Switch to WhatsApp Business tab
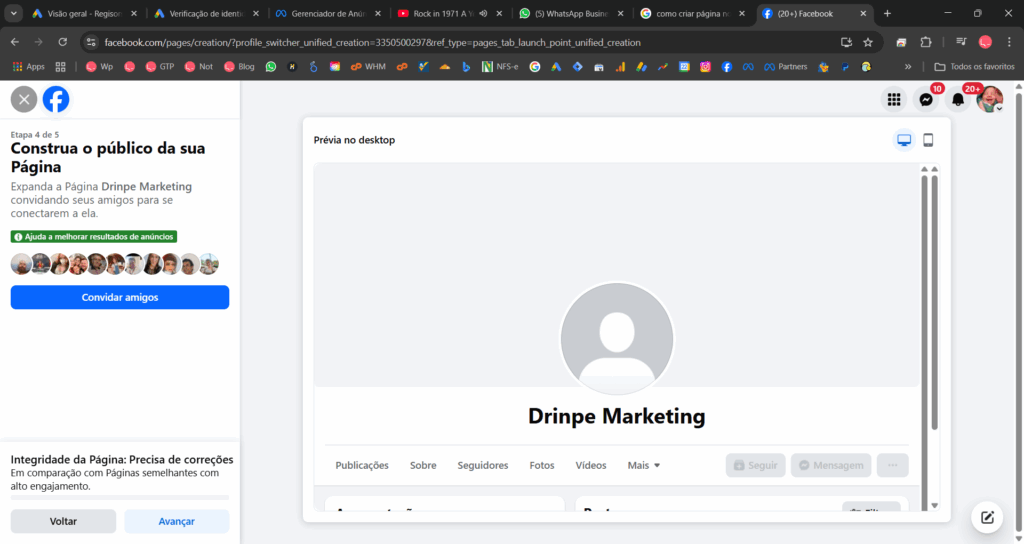 pyautogui.click(x=571, y=13)
